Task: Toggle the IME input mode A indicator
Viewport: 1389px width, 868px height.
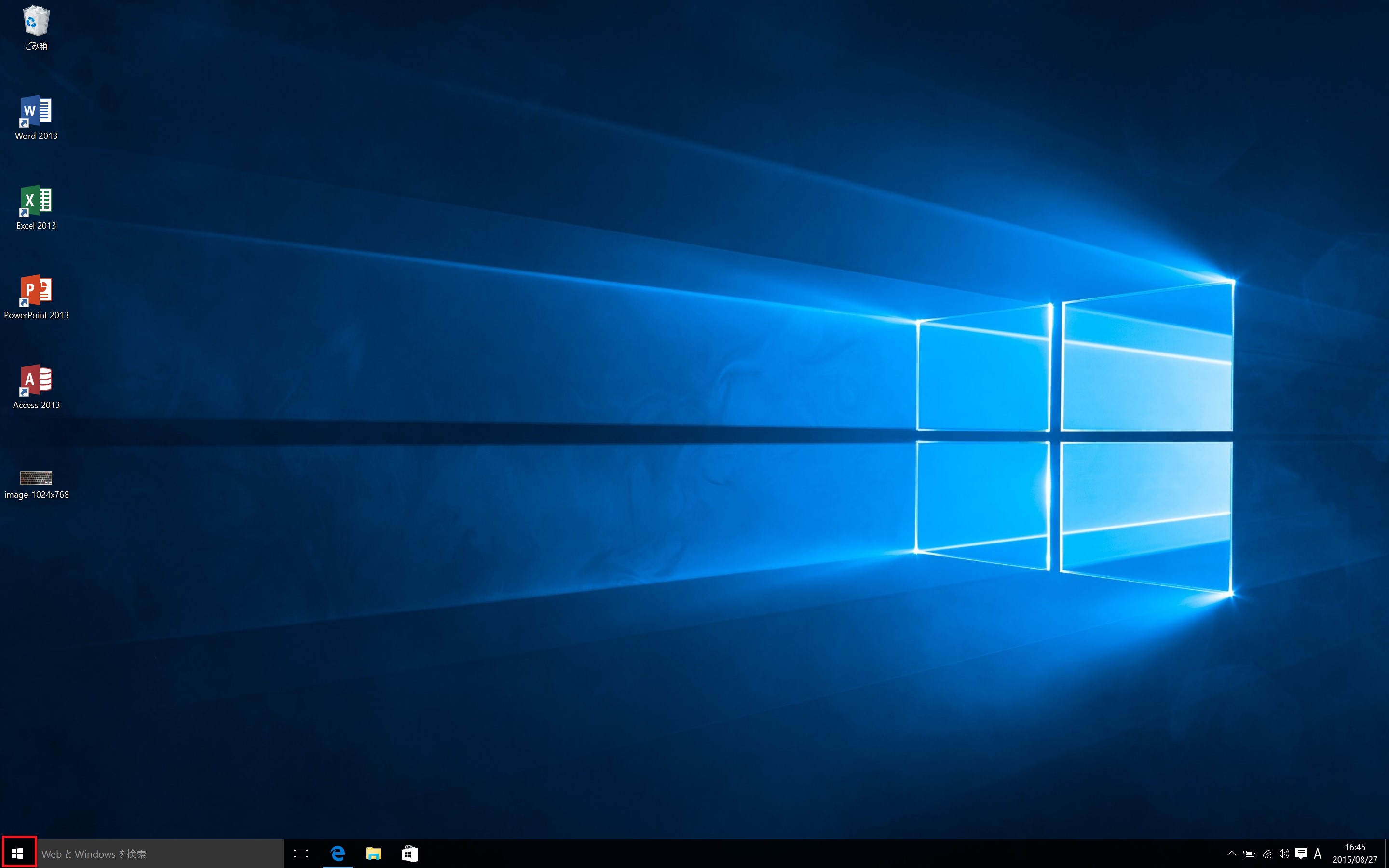Action: pyautogui.click(x=1318, y=854)
